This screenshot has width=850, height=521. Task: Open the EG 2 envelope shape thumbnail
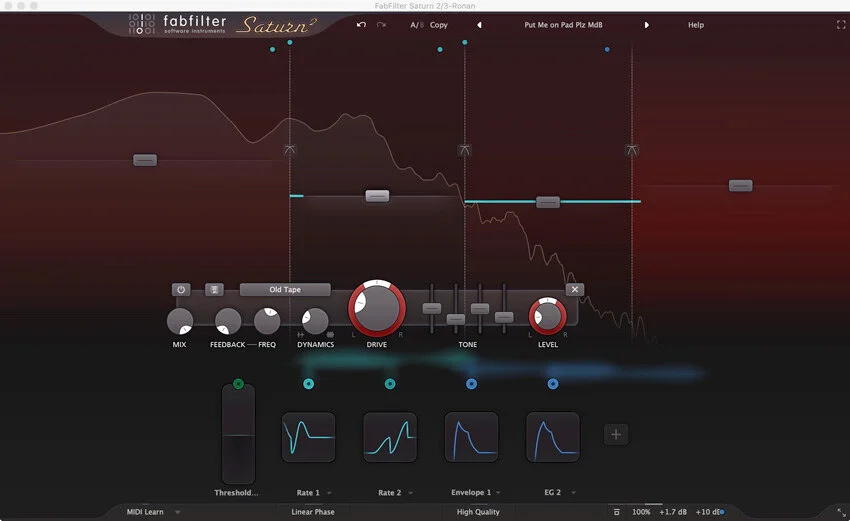click(x=553, y=437)
